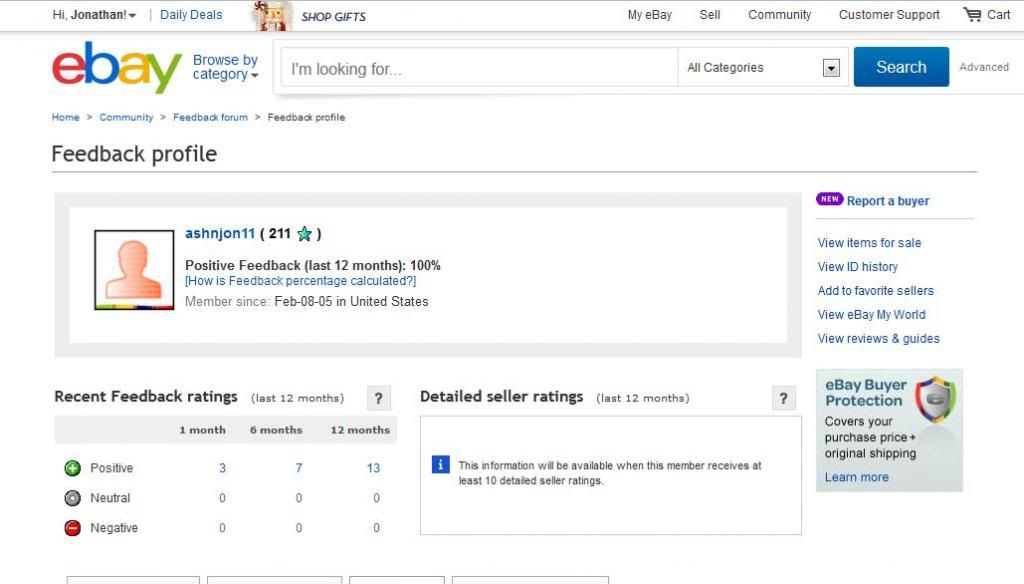1024x584 pixels.
Task: Open View ID history link
Action: point(857,267)
